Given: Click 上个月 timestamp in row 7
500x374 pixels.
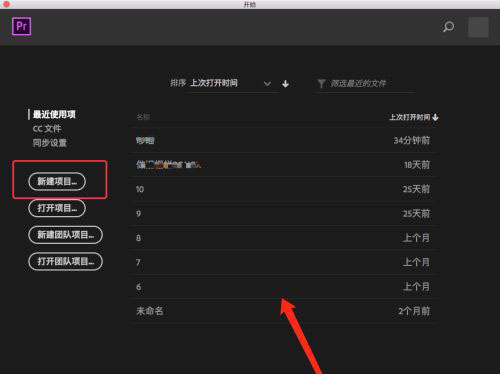Looking at the screenshot, I should [x=416, y=262].
